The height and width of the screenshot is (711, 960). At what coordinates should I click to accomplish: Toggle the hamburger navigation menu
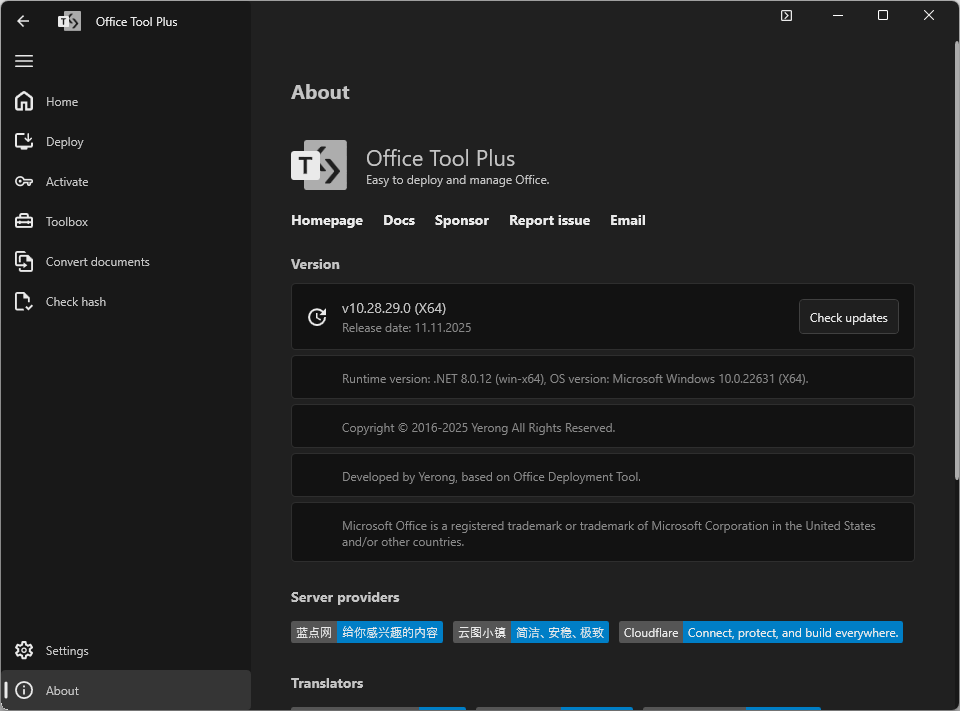coord(24,61)
